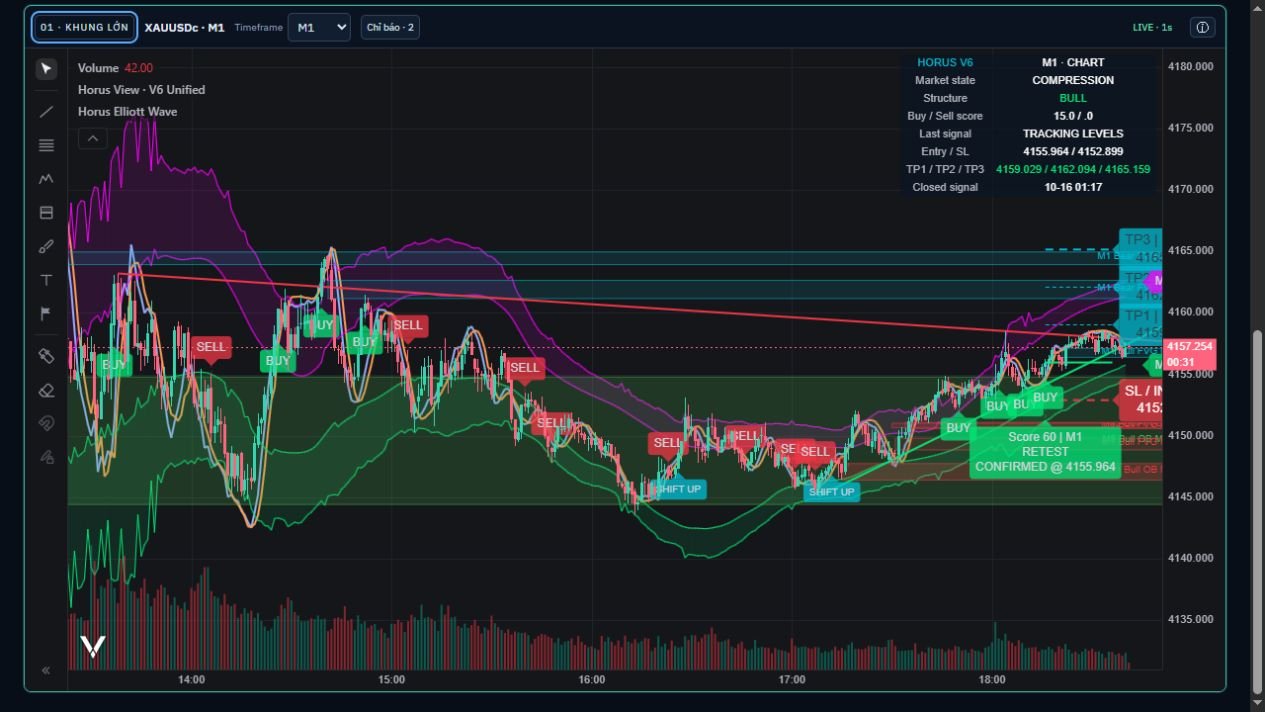Click the TRACKING LEVELS last signal value

click(x=1073, y=134)
